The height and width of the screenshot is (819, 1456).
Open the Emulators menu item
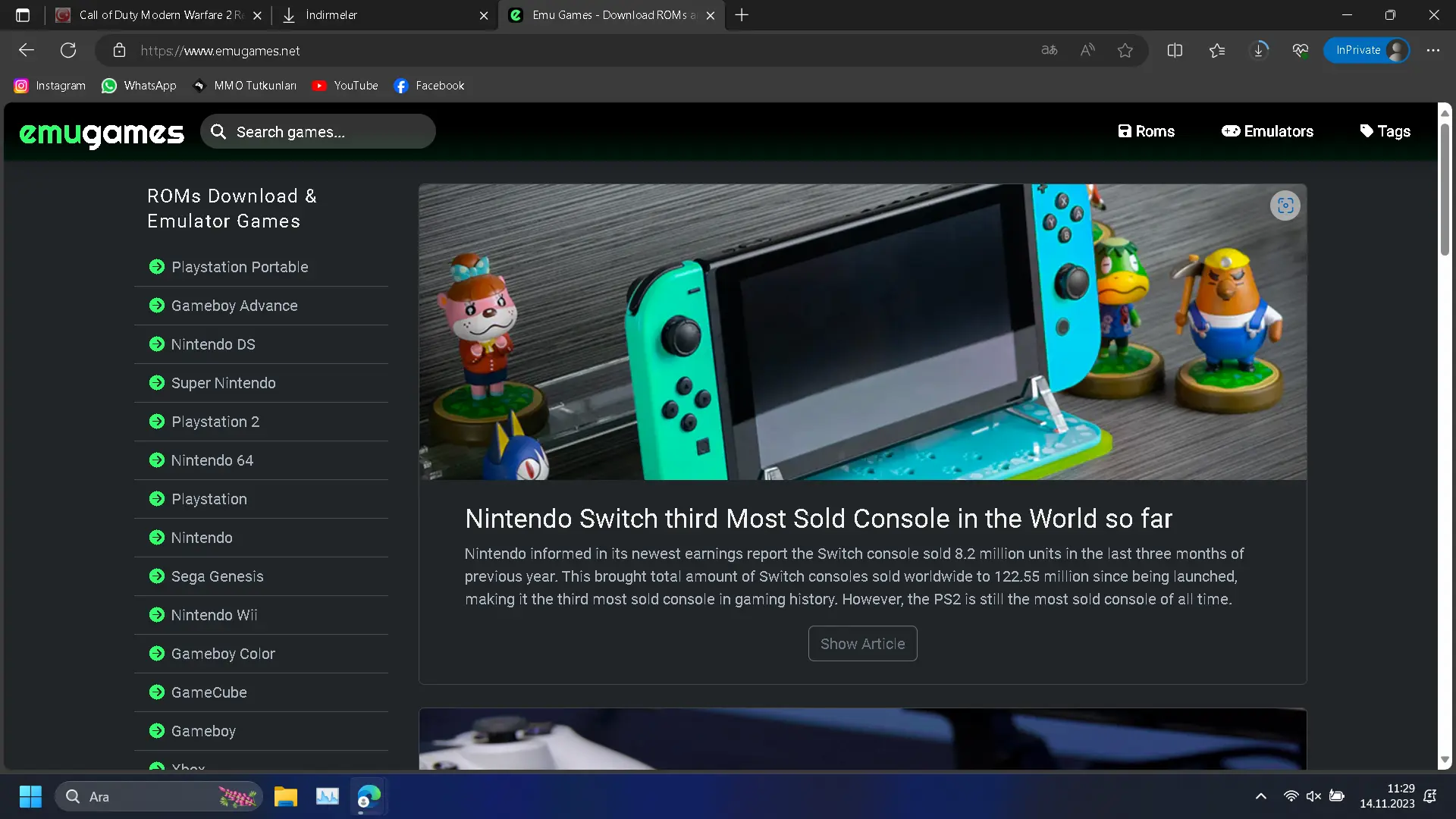click(x=1267, y=132)
